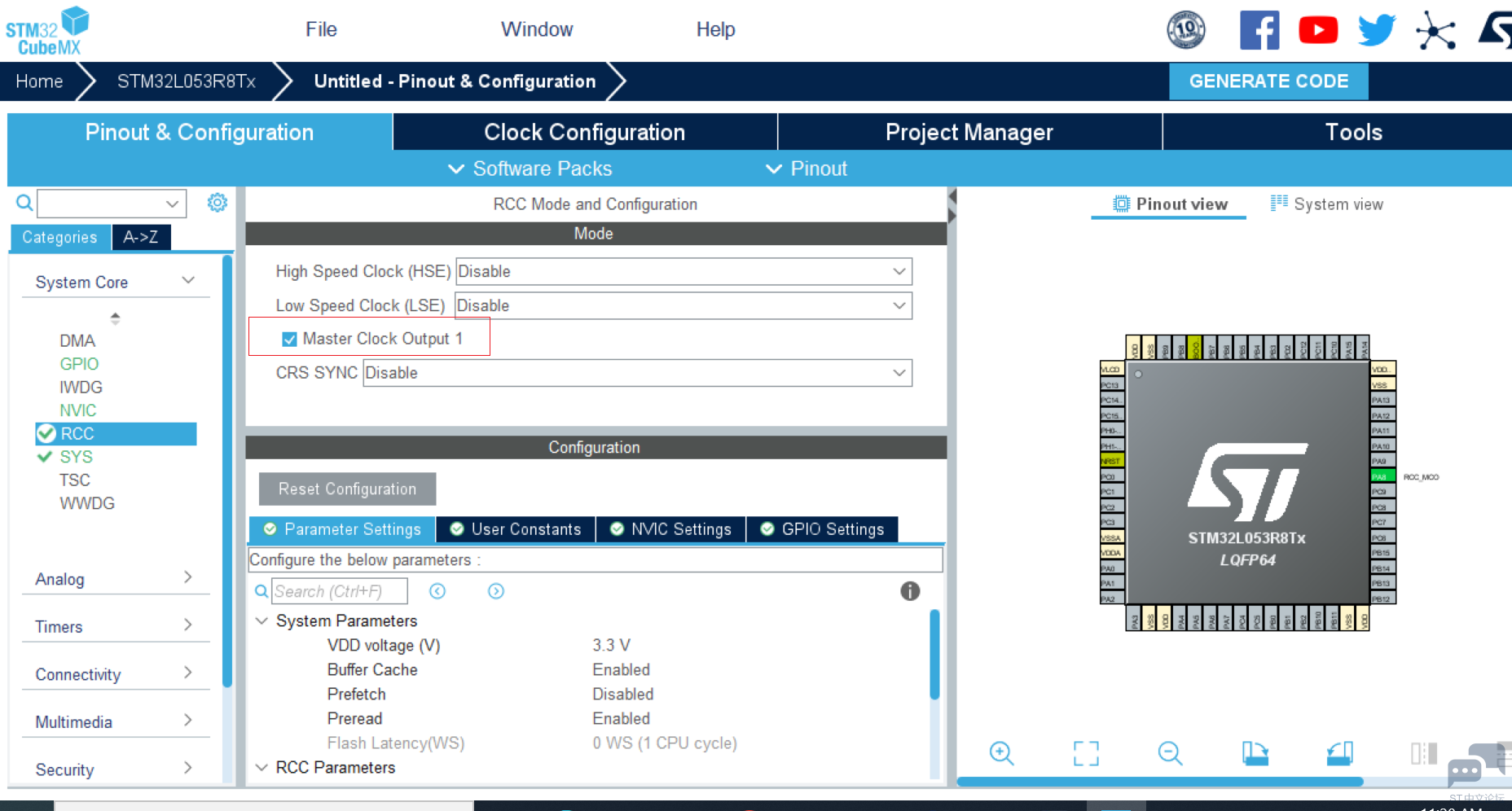
Task: Open the Facebook page icon
Action: (1259, 30)
